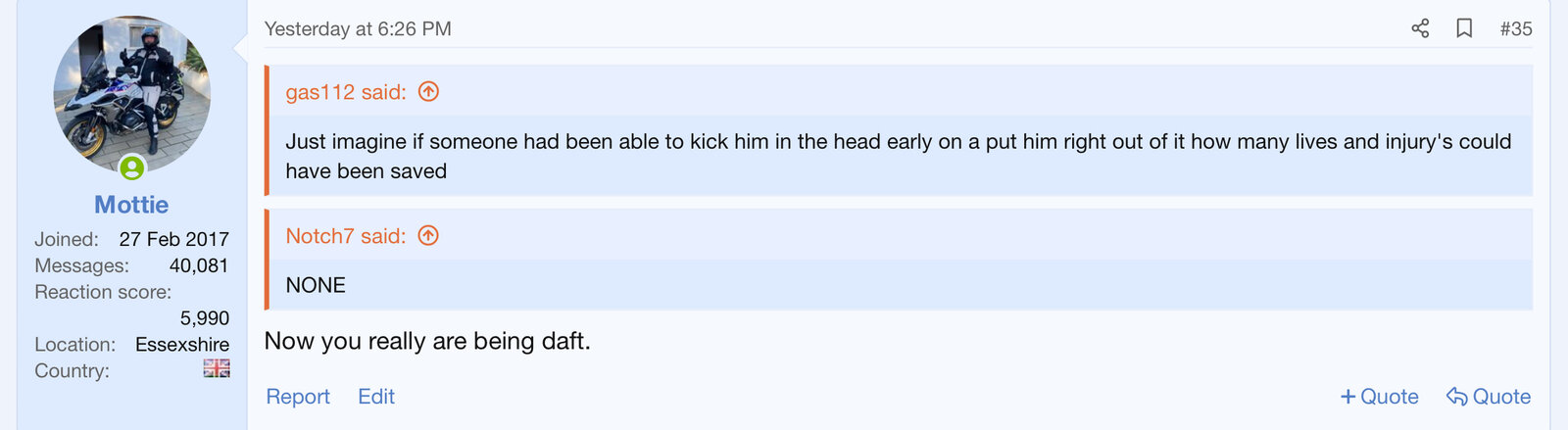Click the up-arrow icon beside gas112 said

pyautogui.click(x=428, y=92)
